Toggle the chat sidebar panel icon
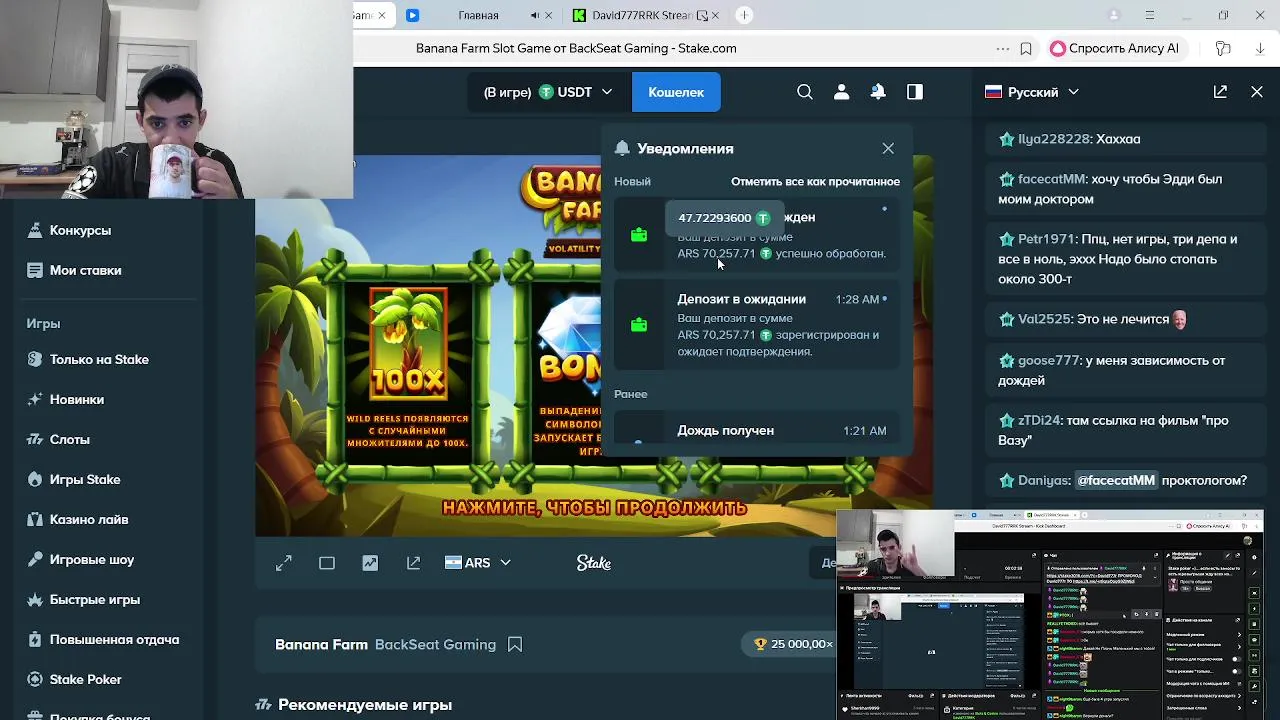 [915, 92]
